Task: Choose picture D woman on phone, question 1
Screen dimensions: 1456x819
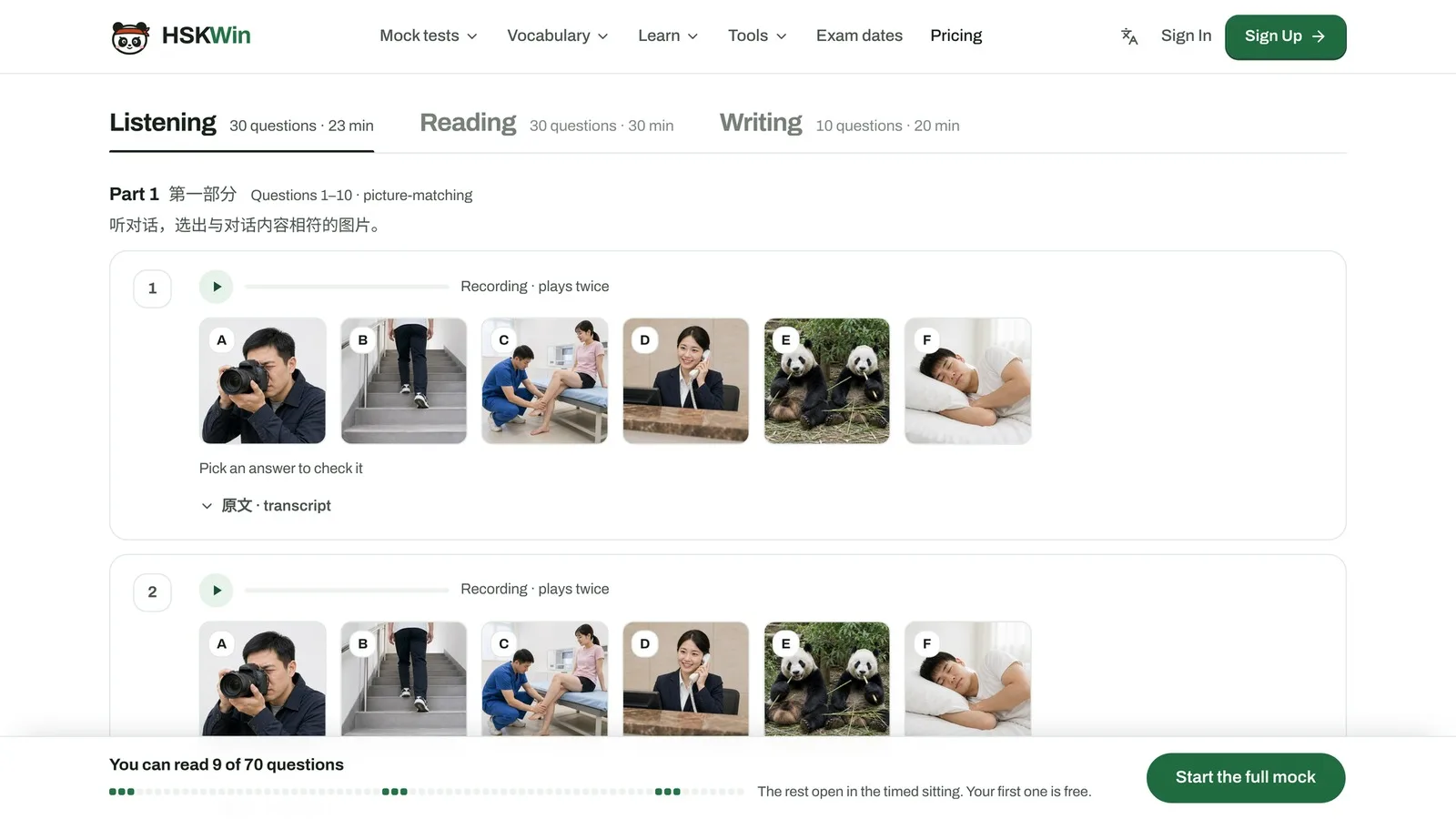Action: pyautogui.click(x=686, y=381)
